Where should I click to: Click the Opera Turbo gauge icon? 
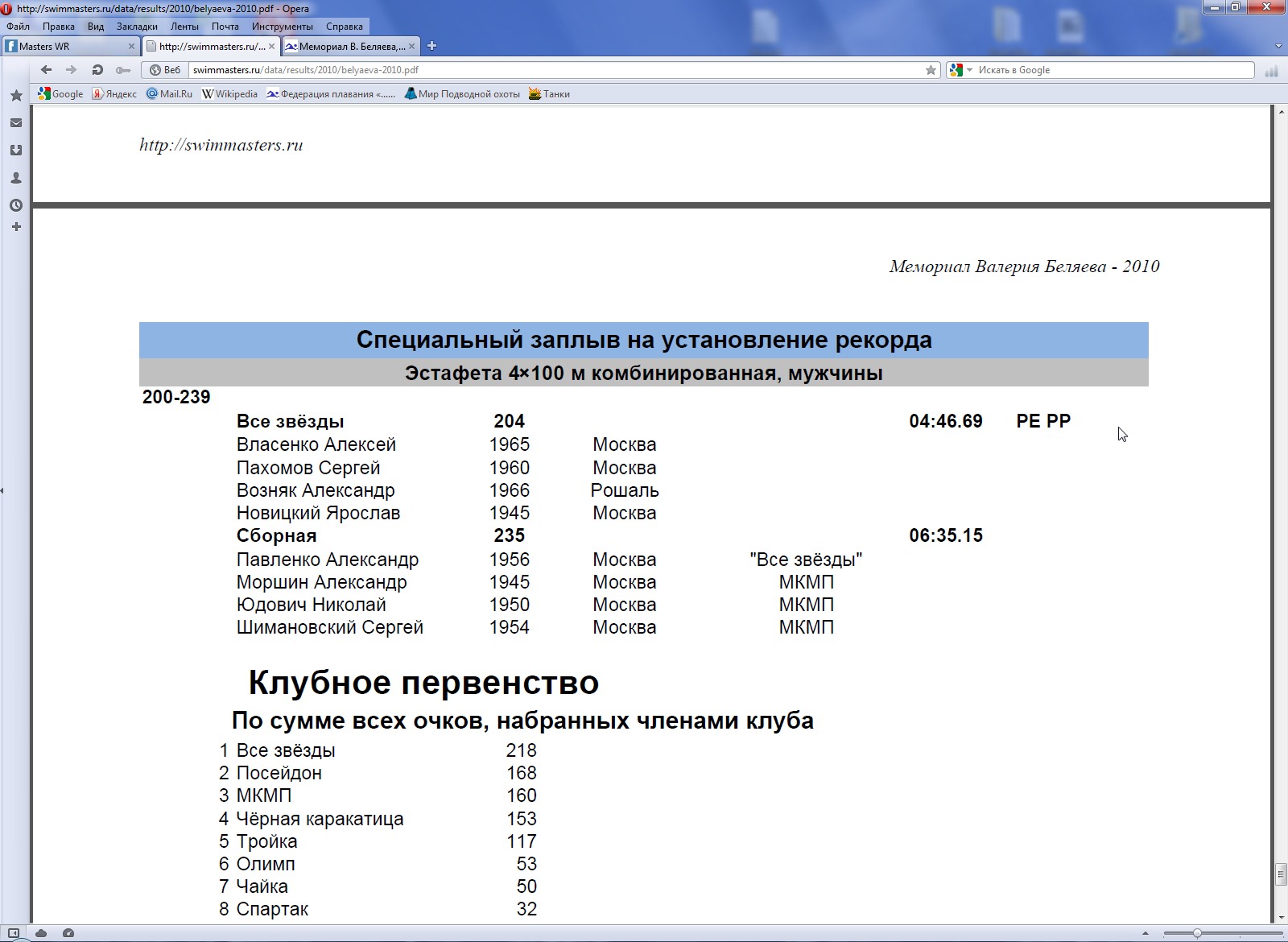(x=68, y=934)
